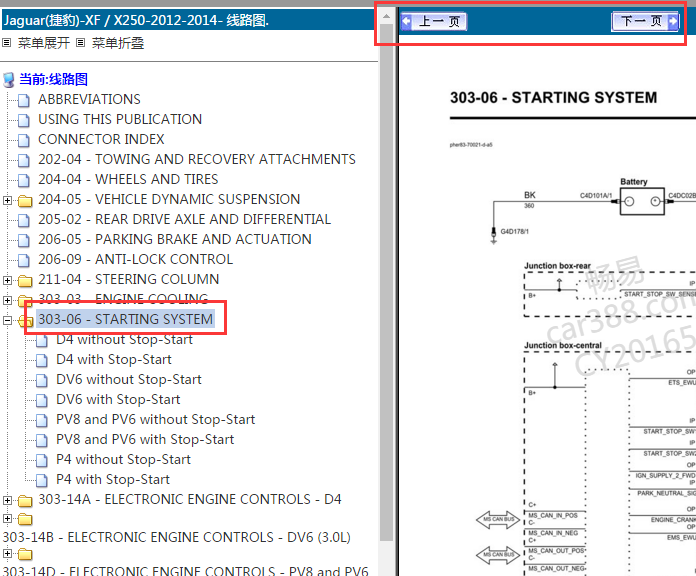Open D4 without Stop-Start diagram
The height and width of the screenshot is (576, 696).
[124, 339]
